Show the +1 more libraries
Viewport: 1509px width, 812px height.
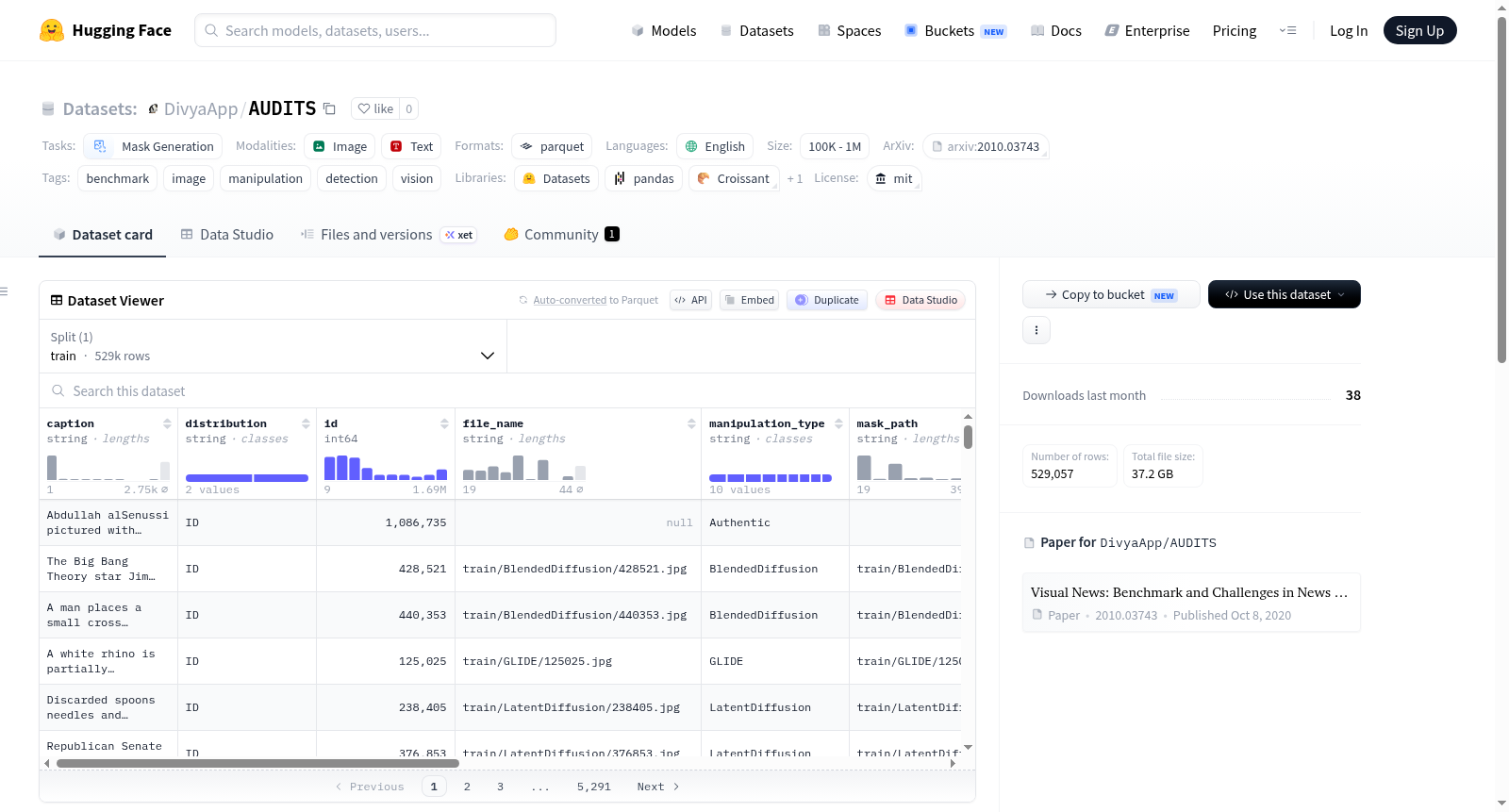pos(795,178)
